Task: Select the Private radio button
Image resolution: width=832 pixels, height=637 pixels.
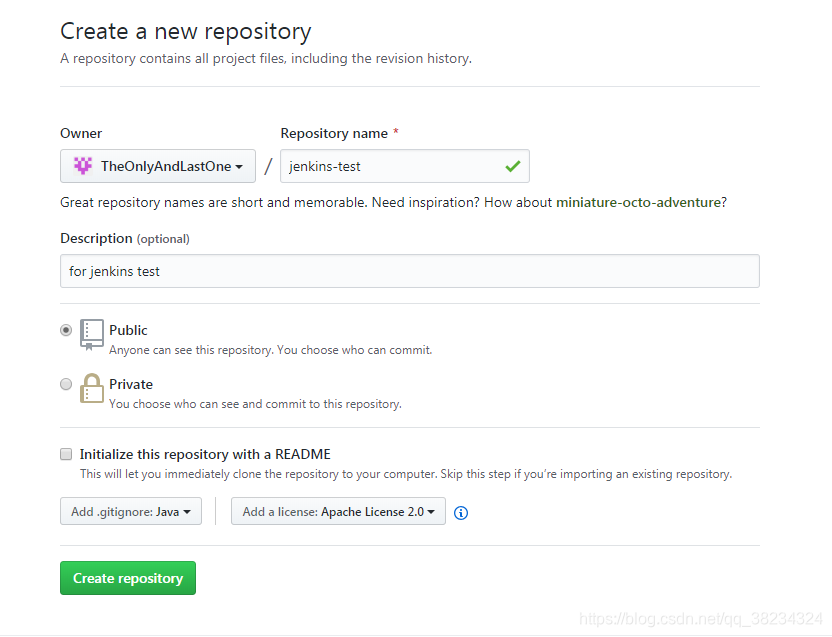Action: click(x=66, y=384)
